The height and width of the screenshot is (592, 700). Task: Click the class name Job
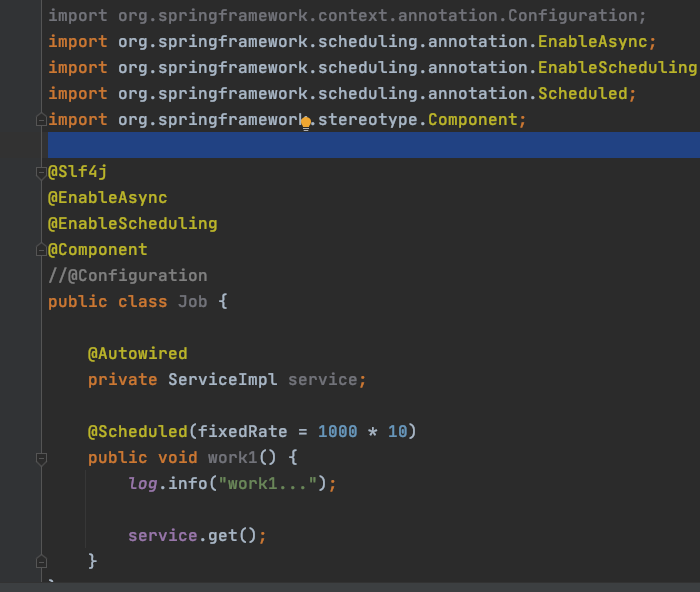[192, 302]
